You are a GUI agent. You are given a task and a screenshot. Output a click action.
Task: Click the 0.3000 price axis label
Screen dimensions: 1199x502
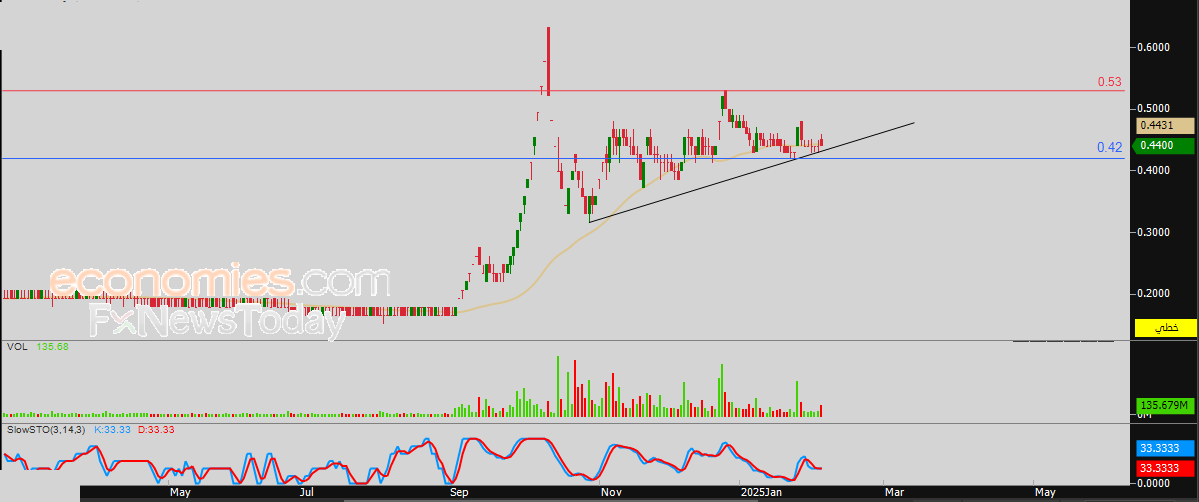click(1154, 232)
